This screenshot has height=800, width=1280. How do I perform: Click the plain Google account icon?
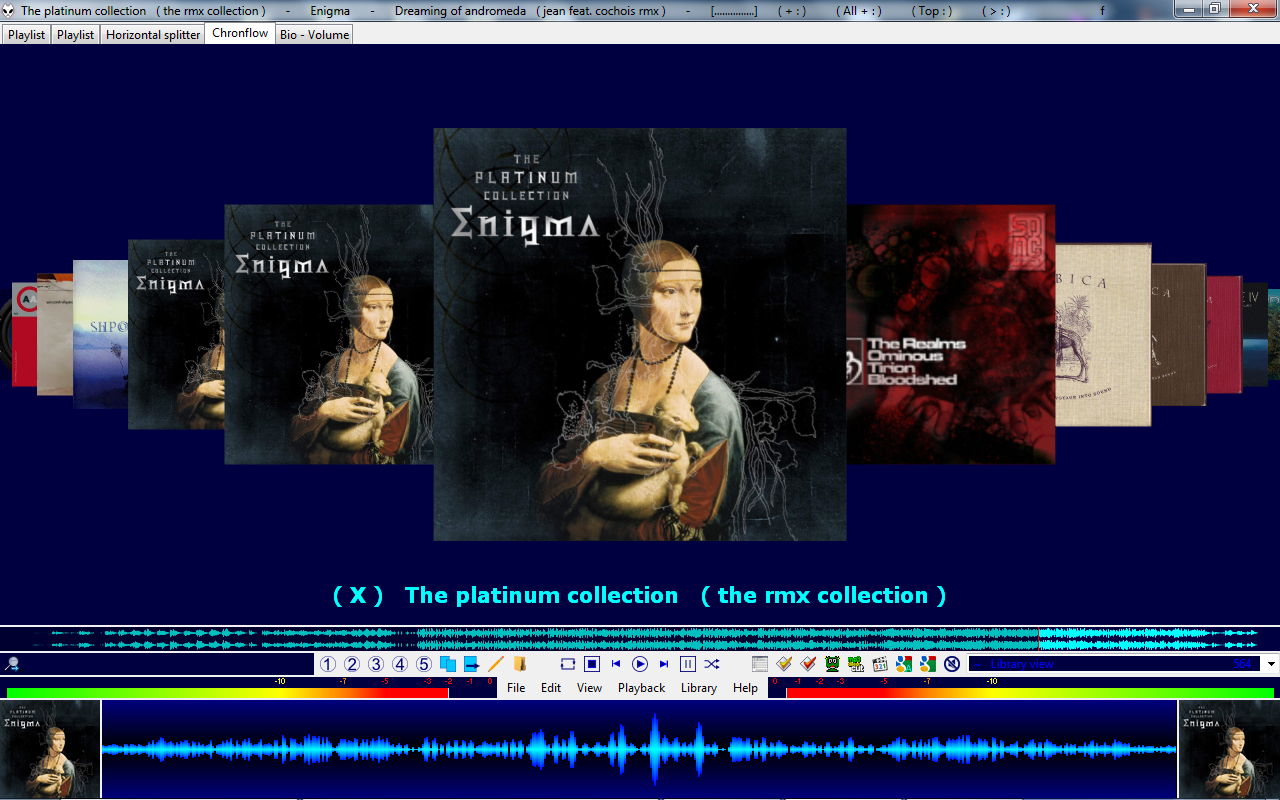[x=928, y=664]
